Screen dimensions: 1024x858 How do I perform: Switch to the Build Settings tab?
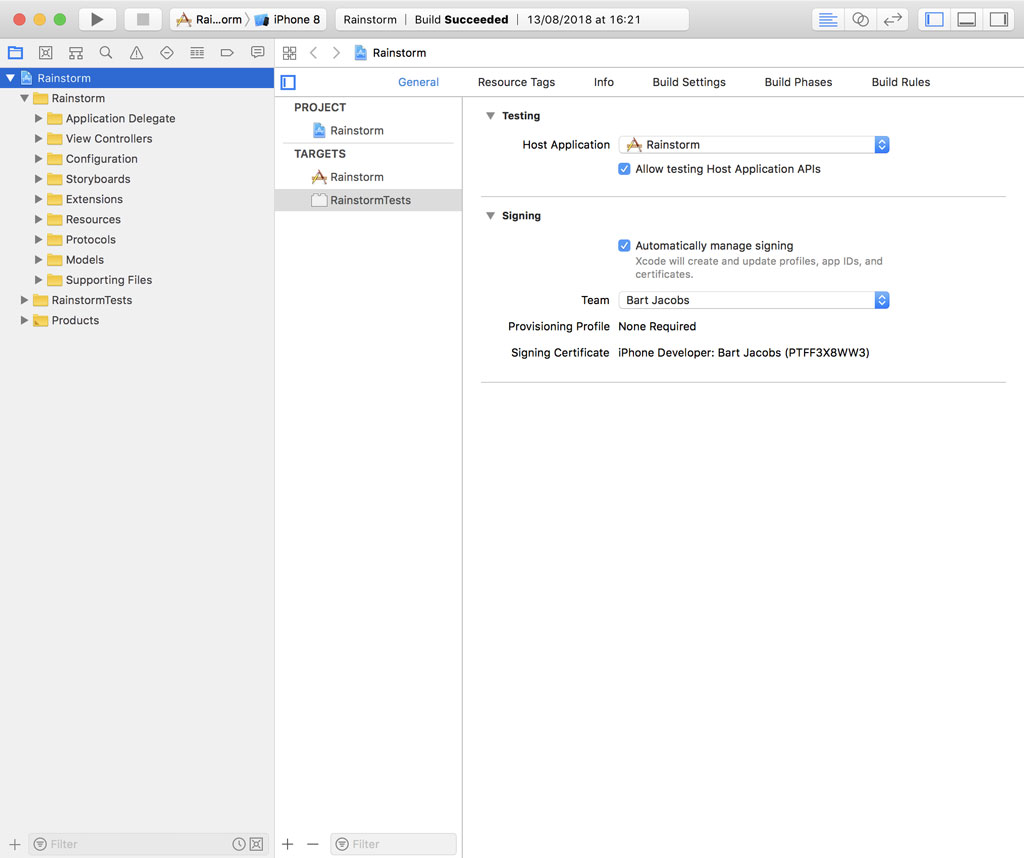(x=689, y=82)
